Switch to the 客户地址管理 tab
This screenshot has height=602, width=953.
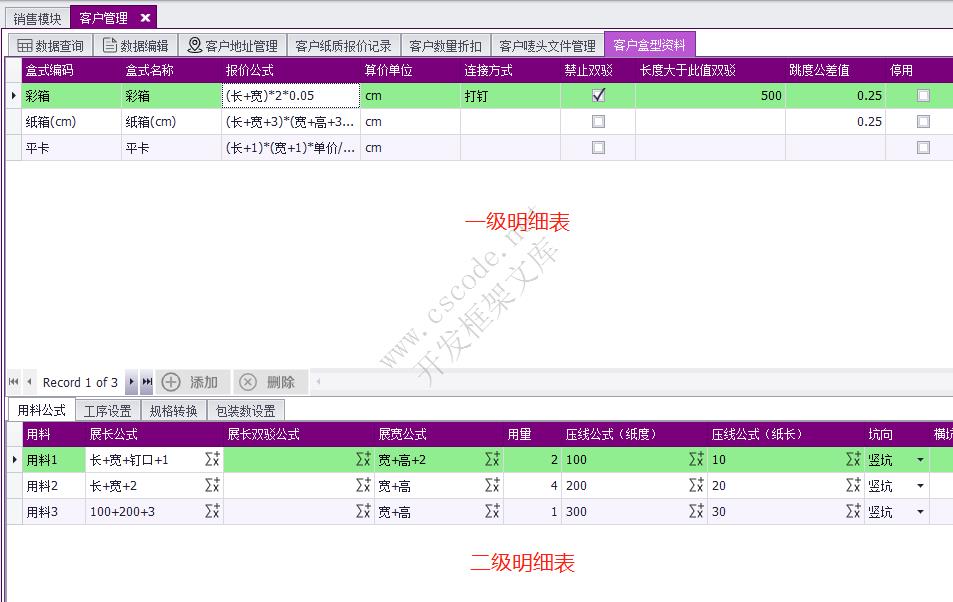coord(233,46)
